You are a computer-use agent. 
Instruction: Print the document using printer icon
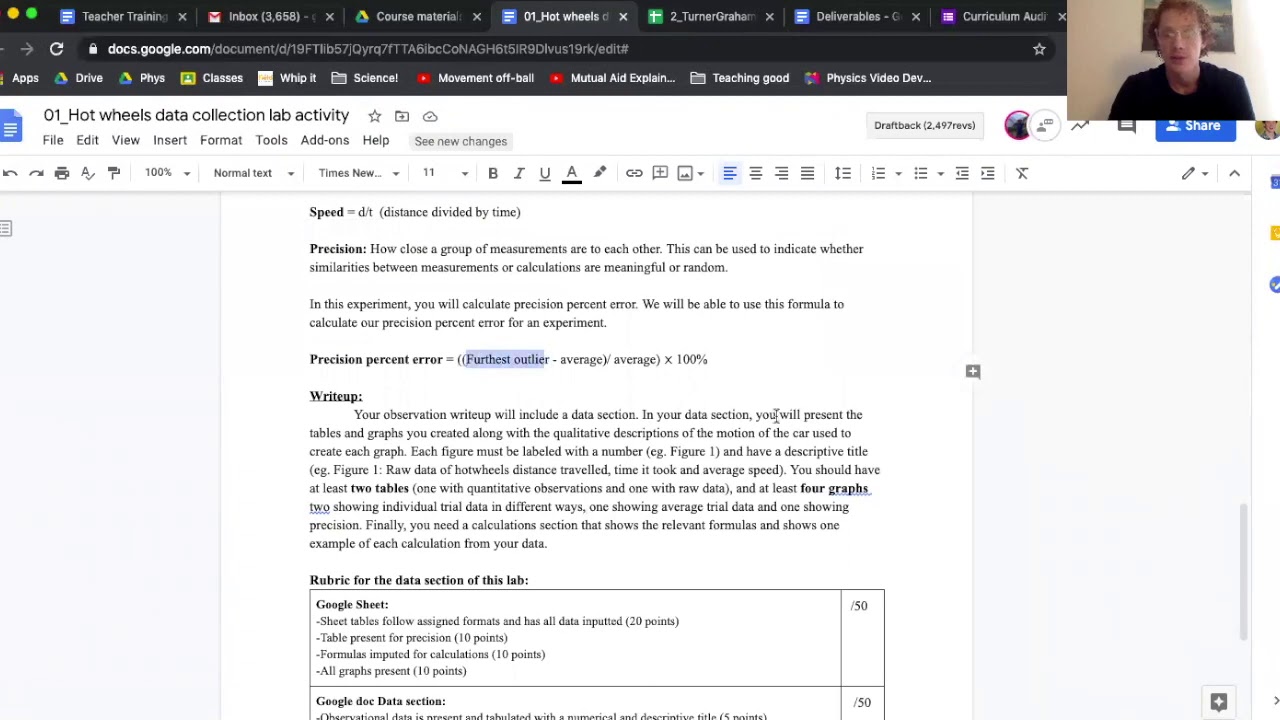(62, 173)
